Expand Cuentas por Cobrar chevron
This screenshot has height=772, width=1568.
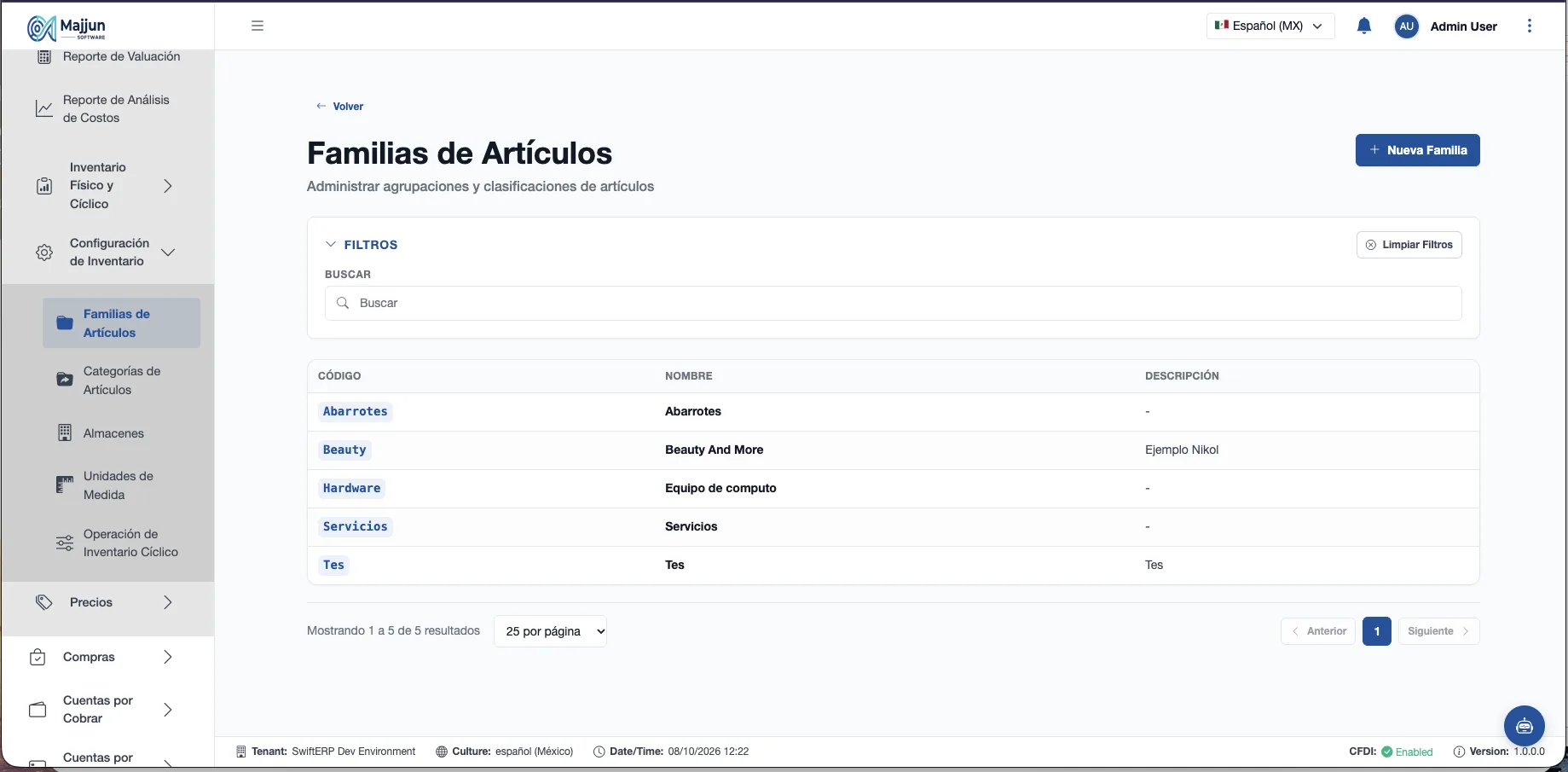pyautogui.click(x=168, y=710)
